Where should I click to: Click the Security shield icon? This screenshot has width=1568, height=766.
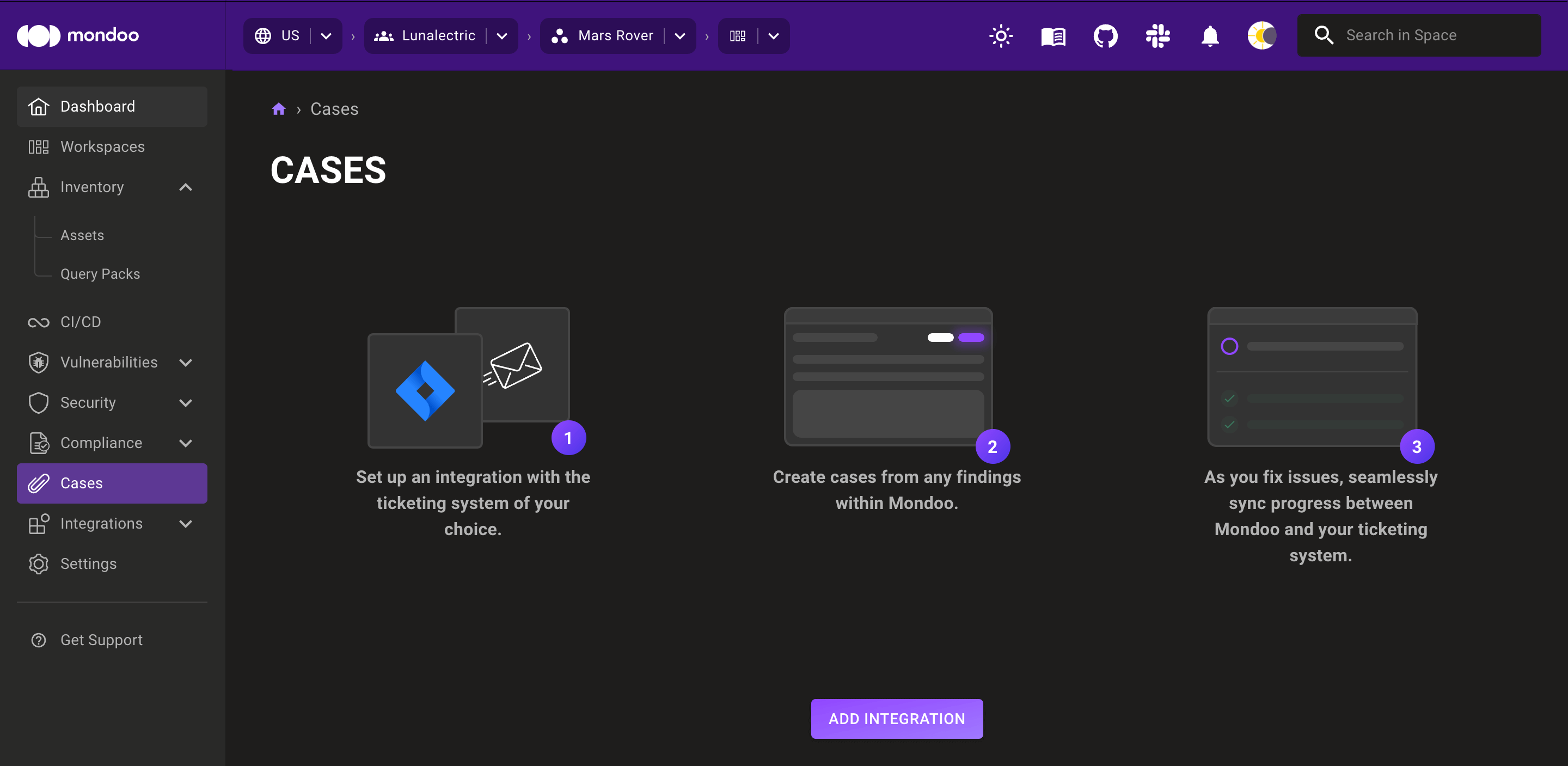tap(38, 402)
